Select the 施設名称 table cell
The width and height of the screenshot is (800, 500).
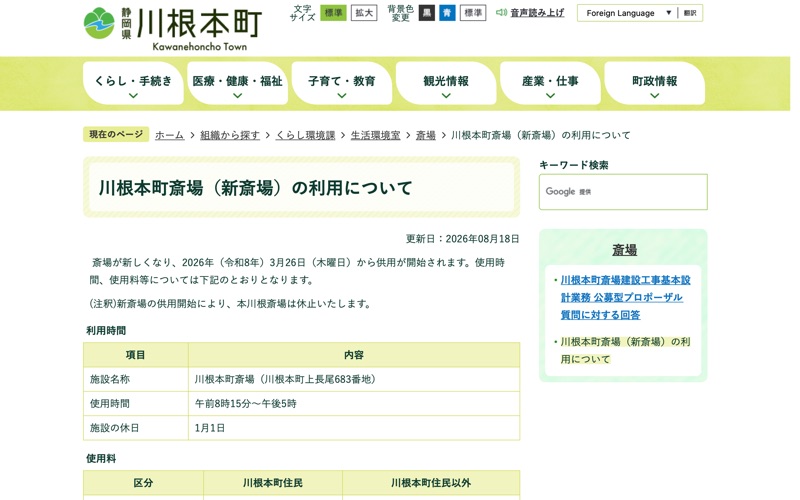click(136, 379)
